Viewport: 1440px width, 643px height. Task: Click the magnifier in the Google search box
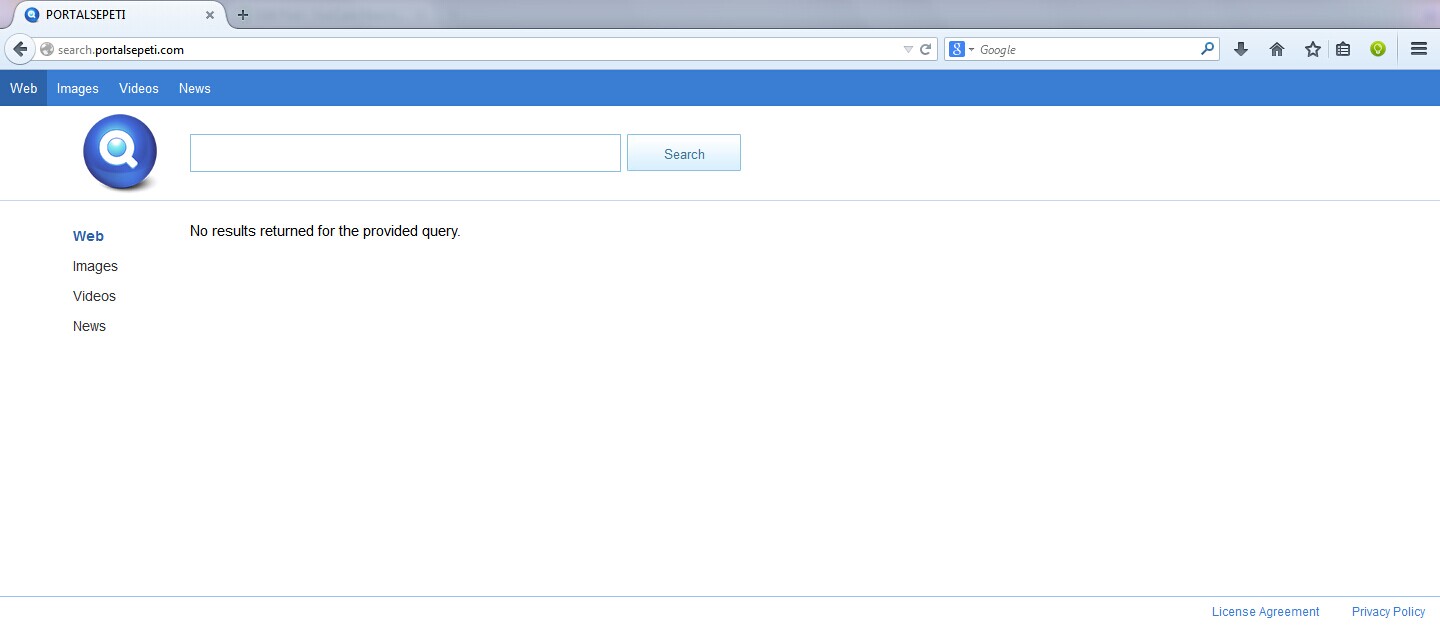tap(1207, 48)
